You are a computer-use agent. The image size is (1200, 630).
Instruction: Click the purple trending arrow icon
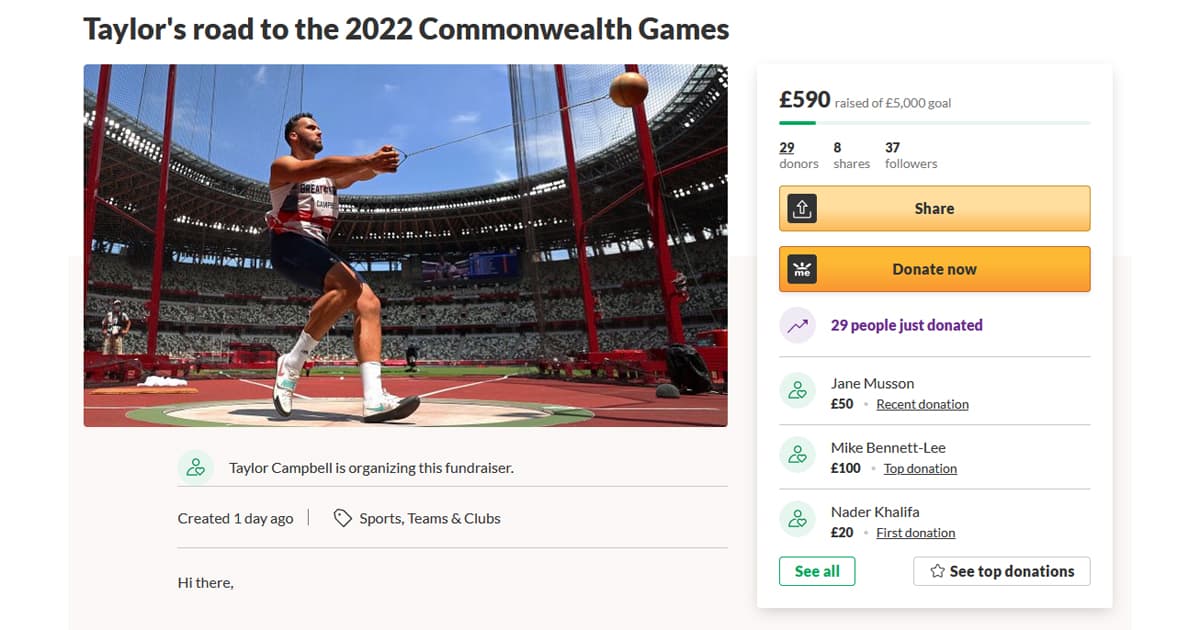(797, 325)
